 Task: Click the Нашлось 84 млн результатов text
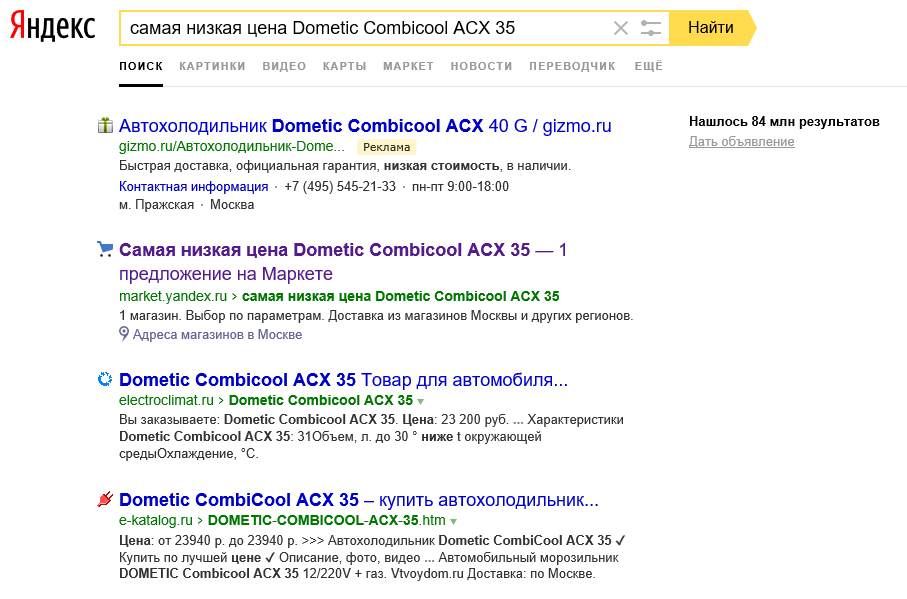[784, 121]
